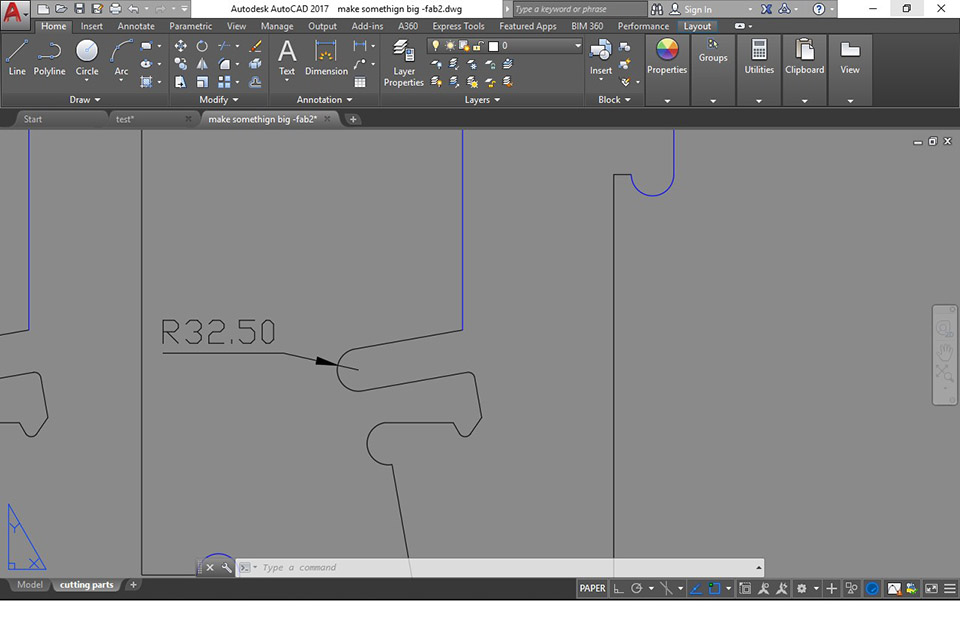960x620 pixels.
Task: Click the keyword search box
Action: [x=579, y=9]
